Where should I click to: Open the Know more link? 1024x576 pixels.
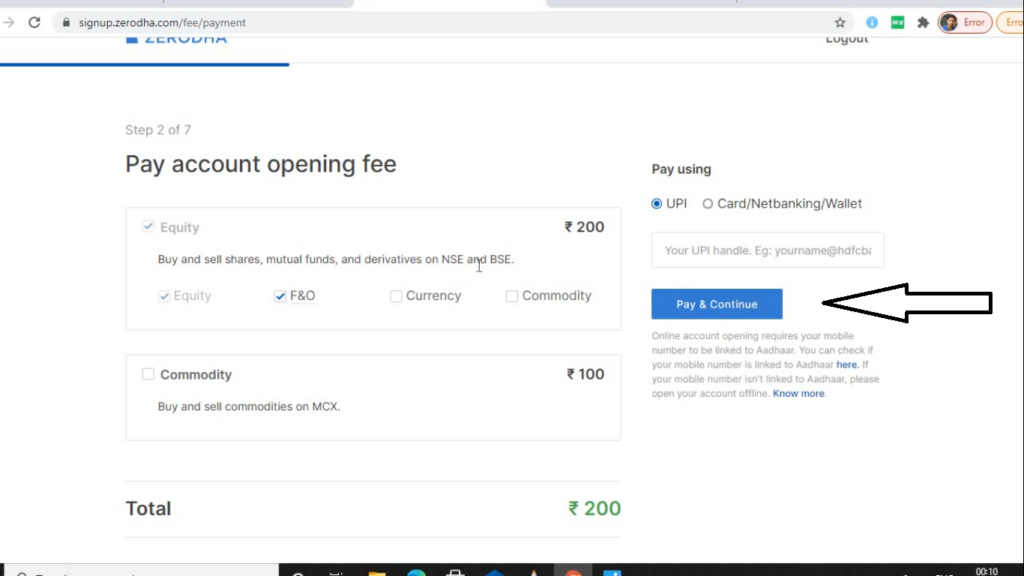tap(798, 393)
